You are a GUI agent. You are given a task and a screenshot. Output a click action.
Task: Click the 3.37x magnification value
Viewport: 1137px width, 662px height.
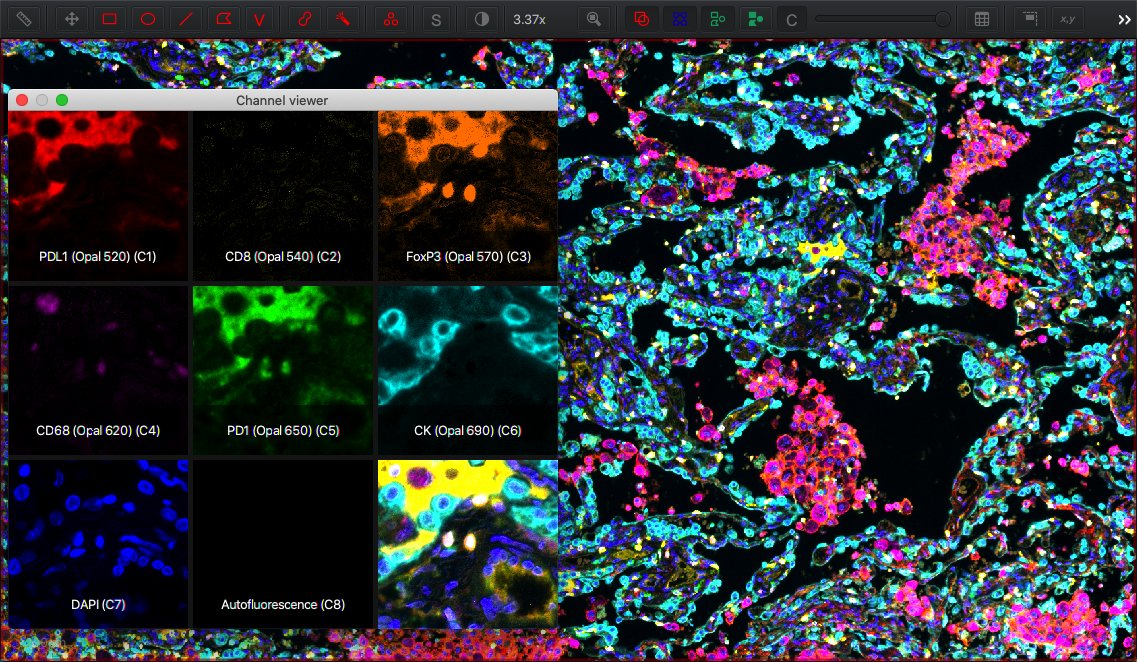[x=529, y=20]
